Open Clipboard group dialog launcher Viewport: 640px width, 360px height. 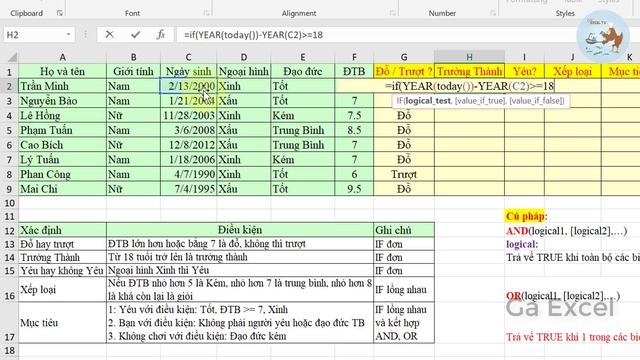[60, 13]
